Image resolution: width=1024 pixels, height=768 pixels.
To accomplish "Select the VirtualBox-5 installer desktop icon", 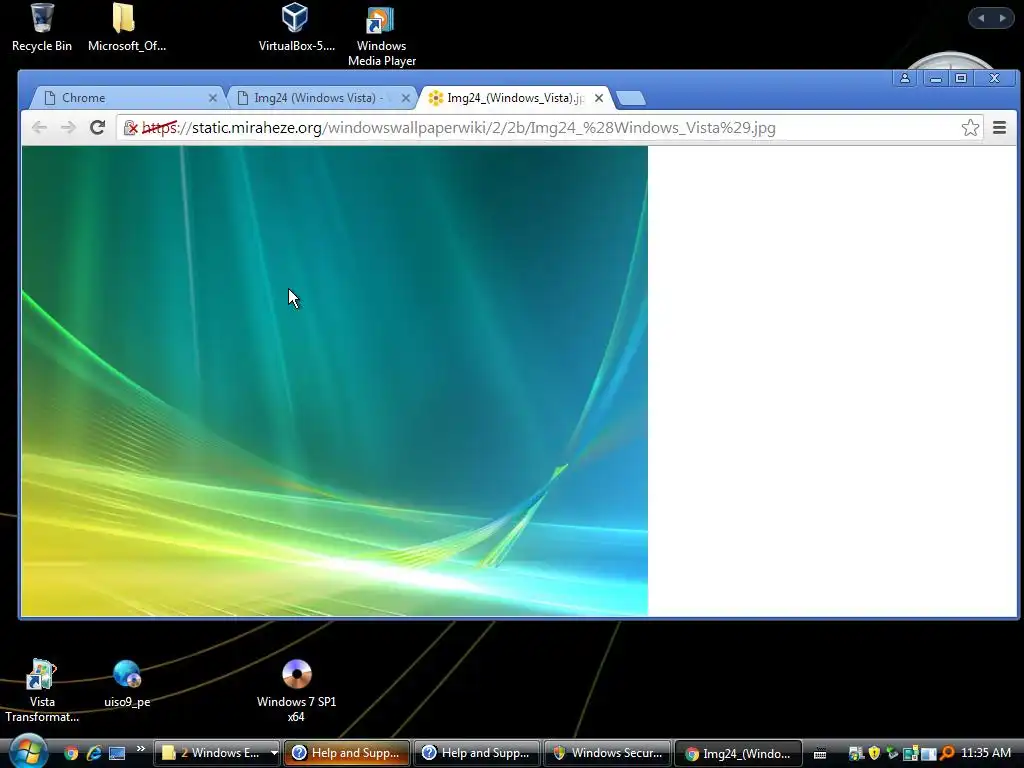I will coord(296,27).
